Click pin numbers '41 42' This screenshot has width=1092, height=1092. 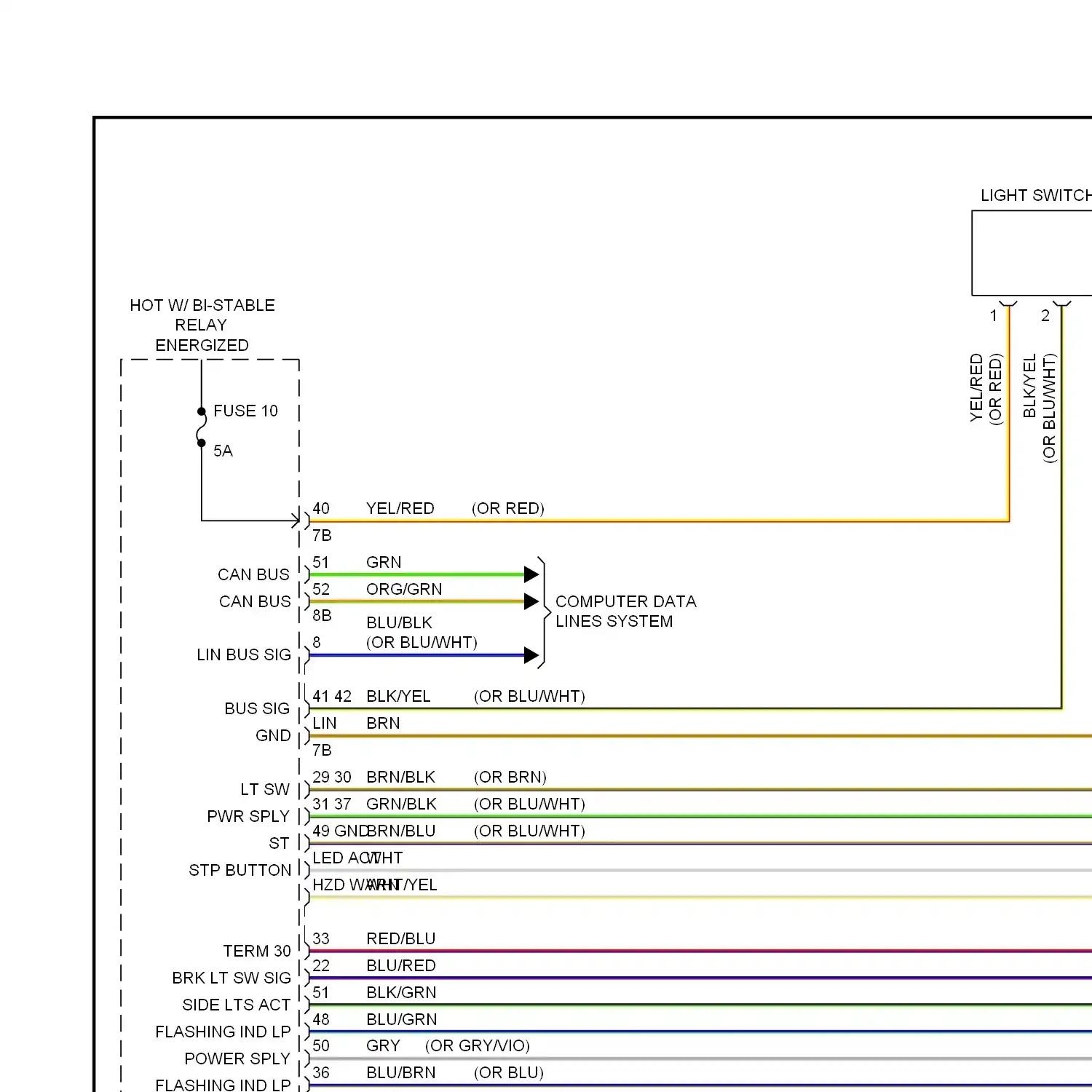pos(332,696)
